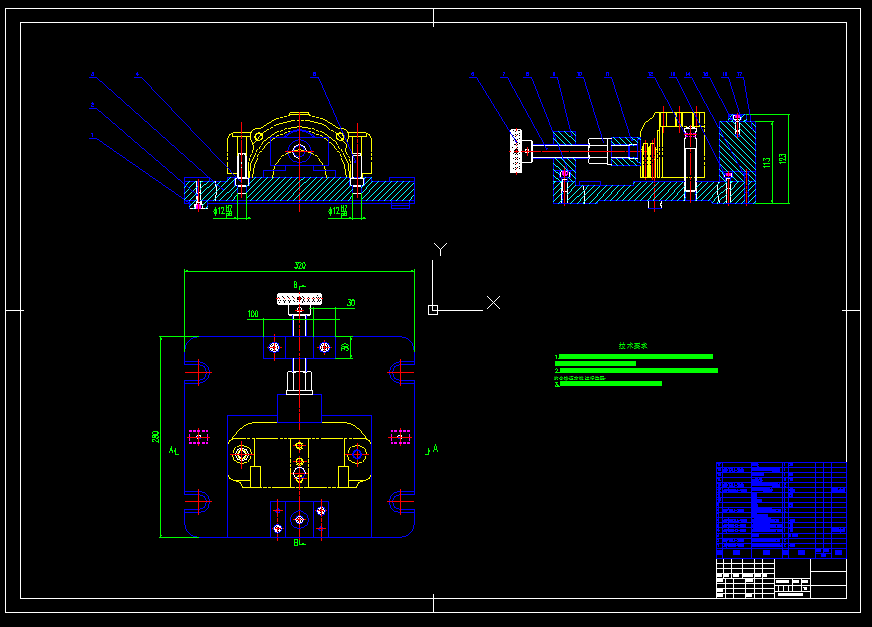The width and height of the screenshot is (872, 627).
Task: Click the left φ12 H7 hole tolerance label
Action: pos(223,211)
